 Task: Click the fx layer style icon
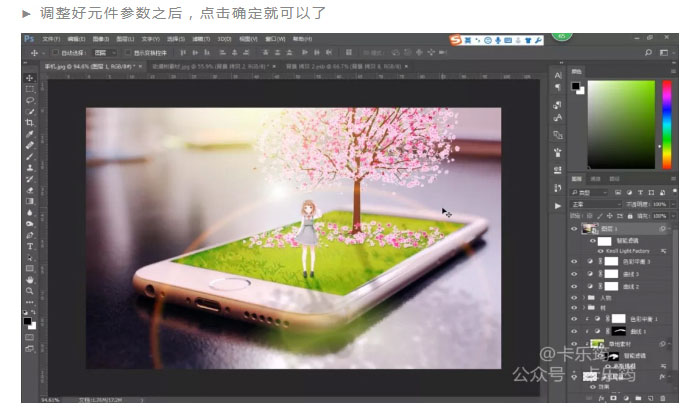point(601,398)
